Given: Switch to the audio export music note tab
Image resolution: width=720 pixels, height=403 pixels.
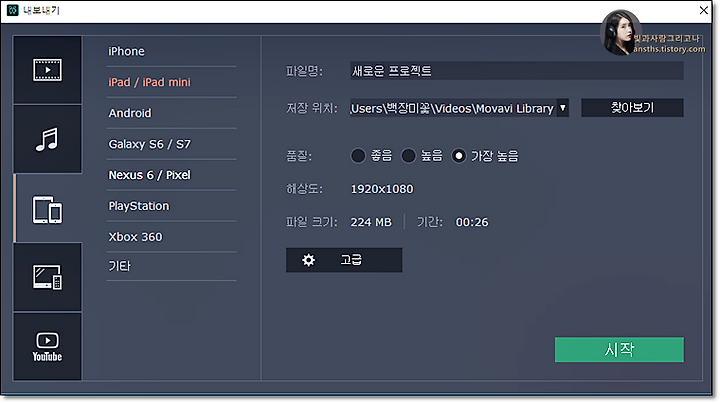Looking at the screenshot, I should (x=47, y=139).
